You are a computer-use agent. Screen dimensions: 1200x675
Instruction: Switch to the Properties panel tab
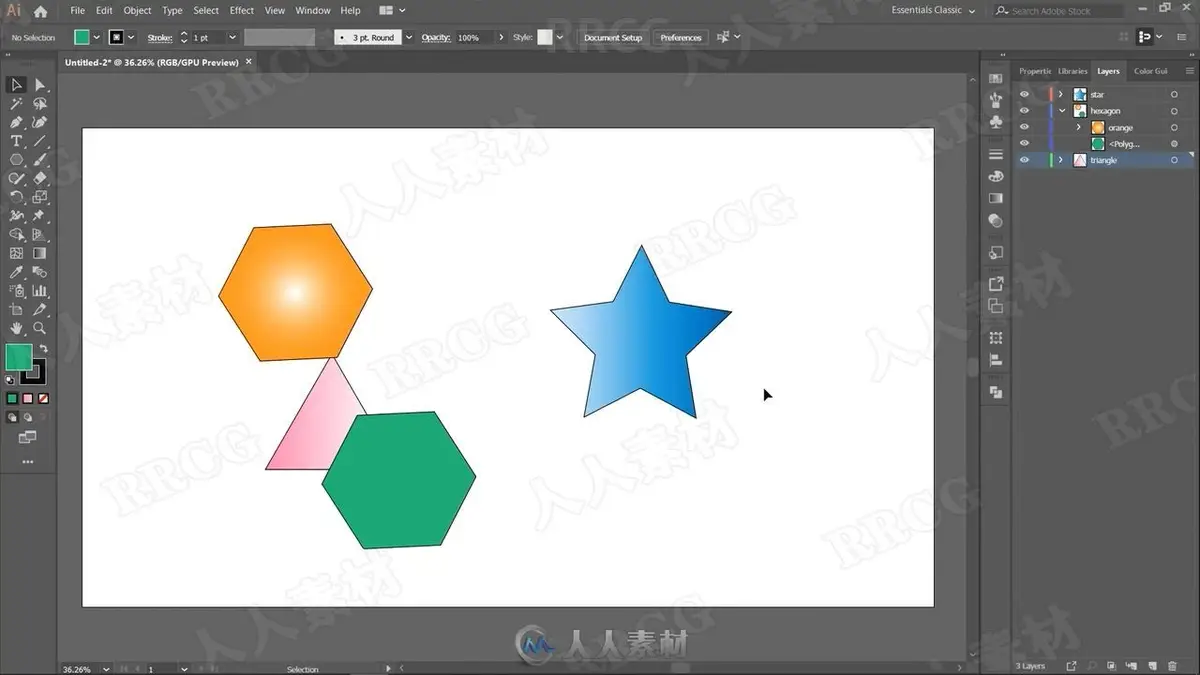(x=1035, y=71)
